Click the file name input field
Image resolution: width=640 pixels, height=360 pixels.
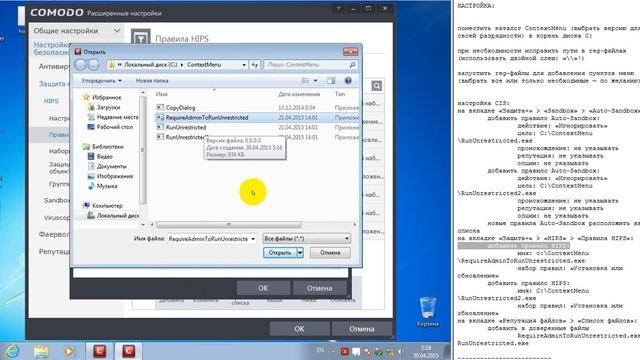pos(208,239)
